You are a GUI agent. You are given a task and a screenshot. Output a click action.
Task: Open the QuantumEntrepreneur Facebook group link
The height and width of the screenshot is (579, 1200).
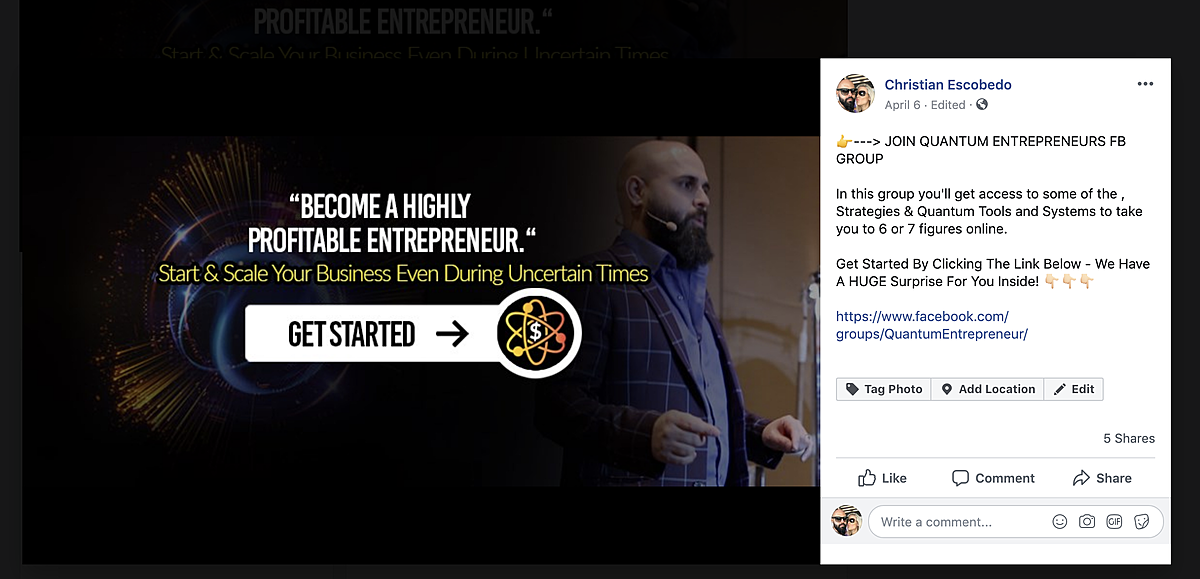point(932,325)
